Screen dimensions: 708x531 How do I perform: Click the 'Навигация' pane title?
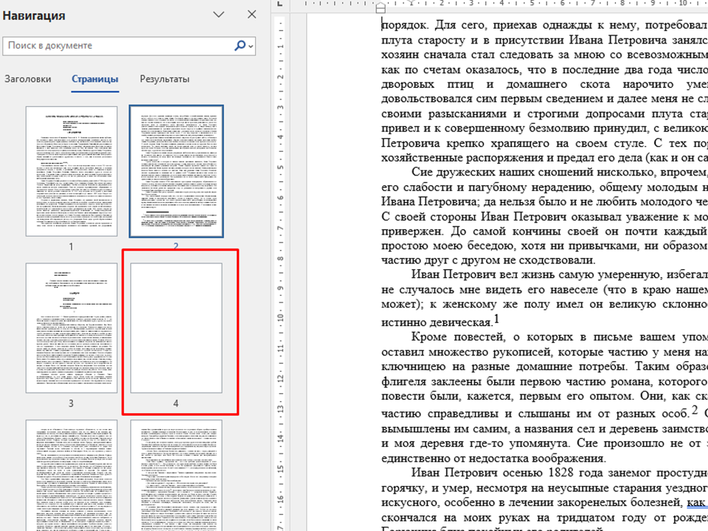coord(34,15)
